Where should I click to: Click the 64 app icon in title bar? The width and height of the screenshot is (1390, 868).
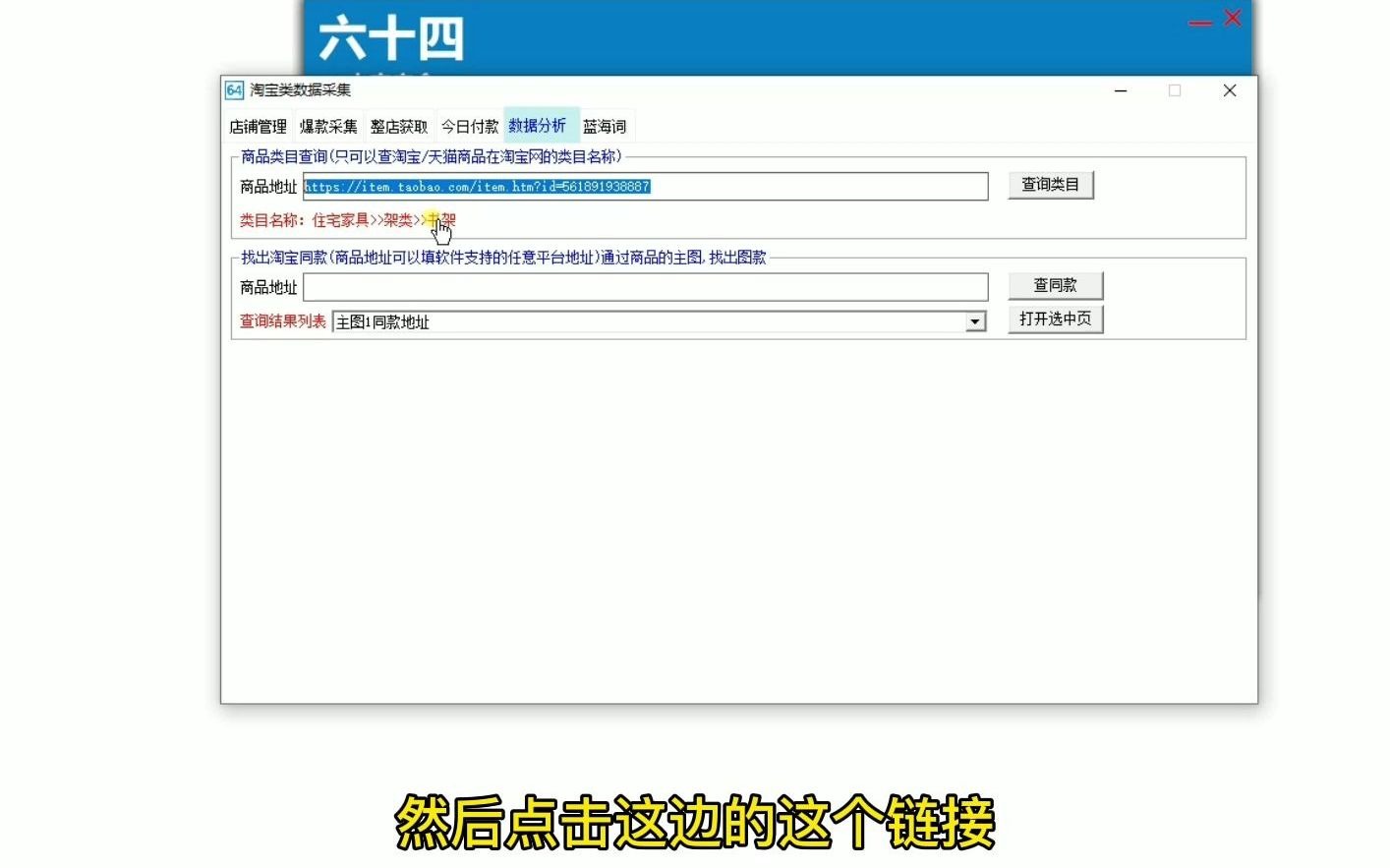[x=234, y=89]
